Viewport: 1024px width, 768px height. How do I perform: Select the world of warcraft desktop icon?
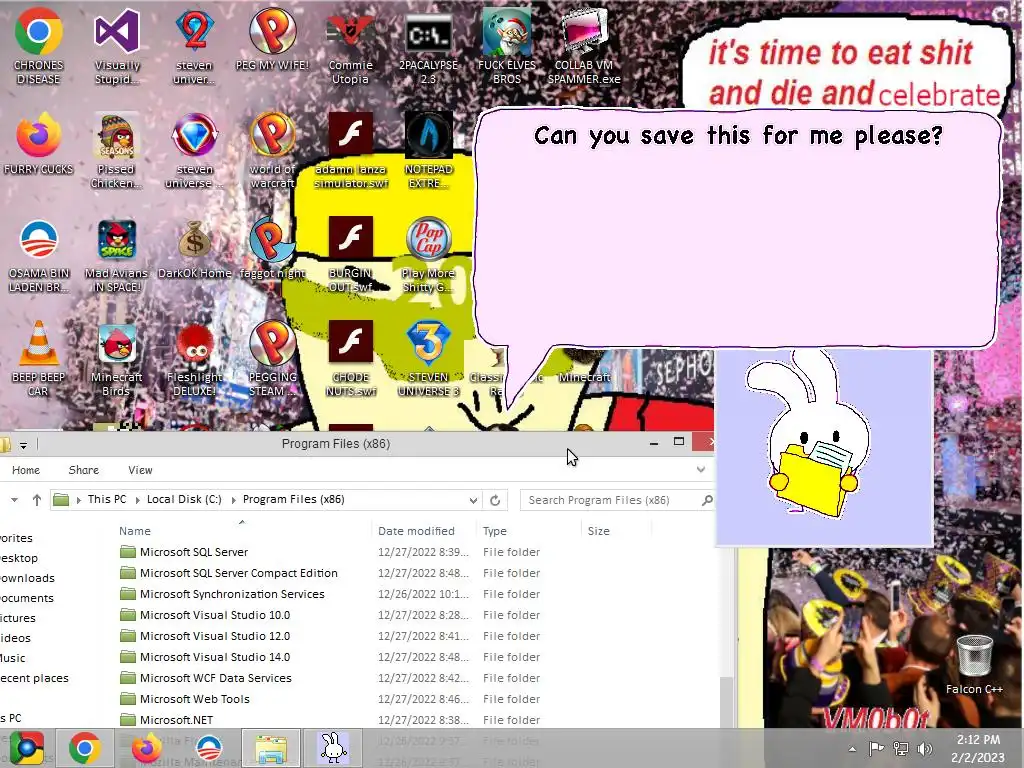[272, 150]
